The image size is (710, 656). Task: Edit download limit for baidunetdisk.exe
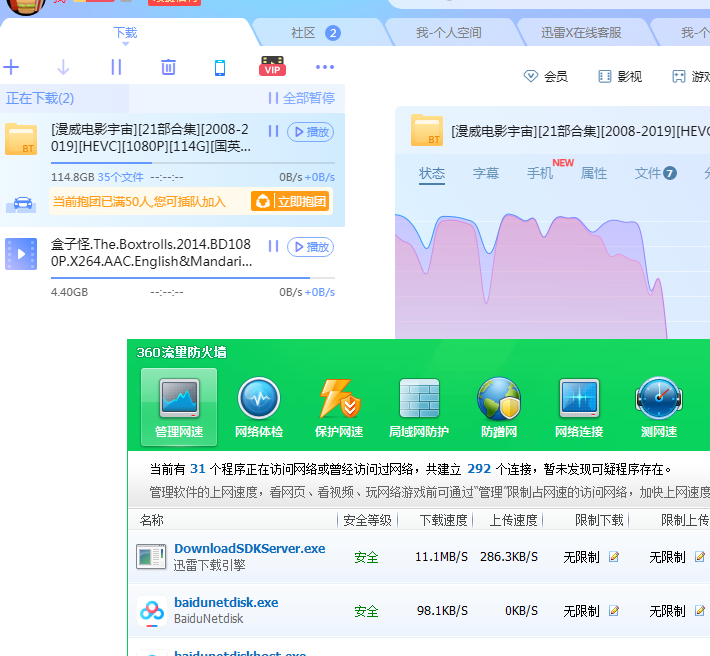click(x=614, y=610)
